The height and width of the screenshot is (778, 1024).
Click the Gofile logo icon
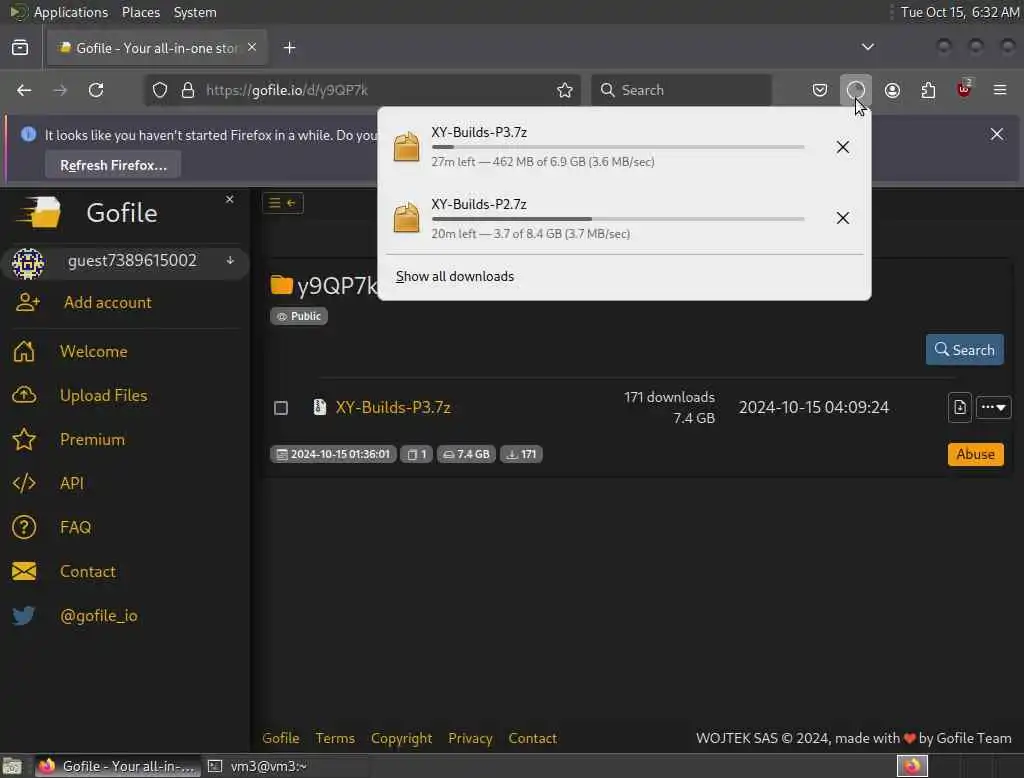(x=39, y=212)
